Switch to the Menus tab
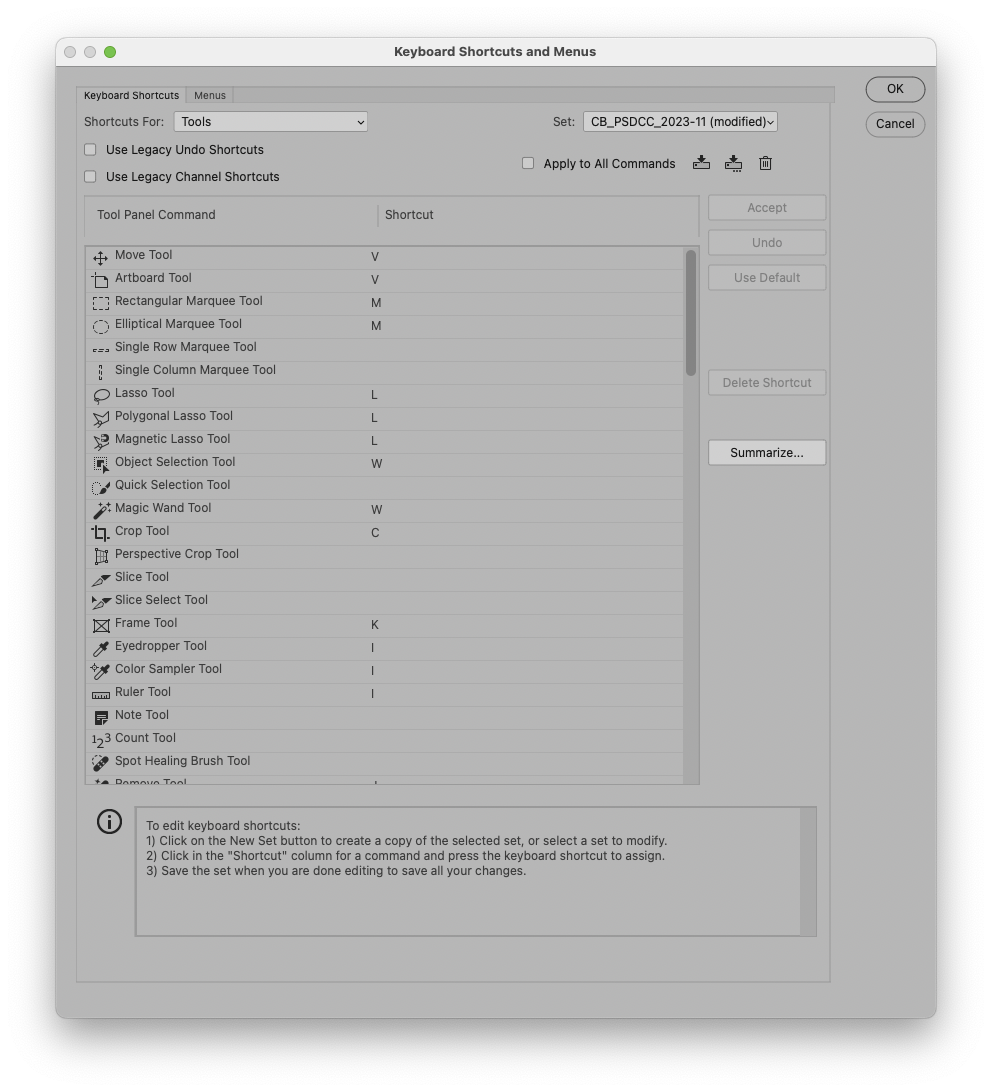The height and width of the screenshot is (1092, 992). pyautogui.click(x=209, y=95)
